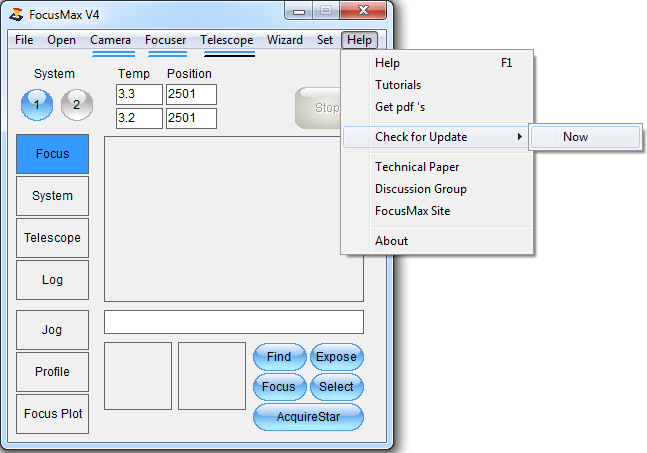Click the blue Expose button
The height and width of the screenshot is (453, 647).
click(337, 357)
